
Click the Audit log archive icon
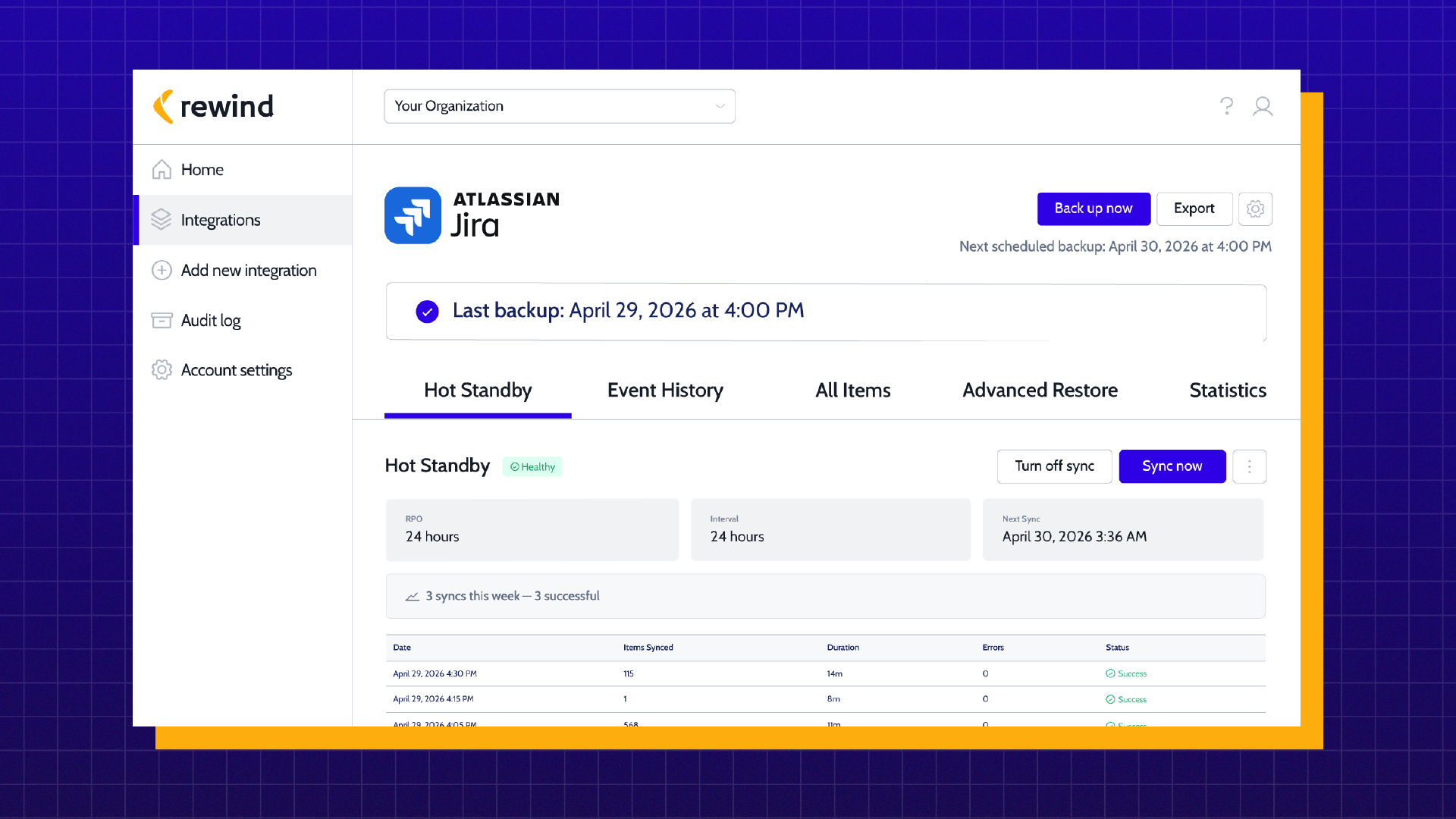(162, 321)
